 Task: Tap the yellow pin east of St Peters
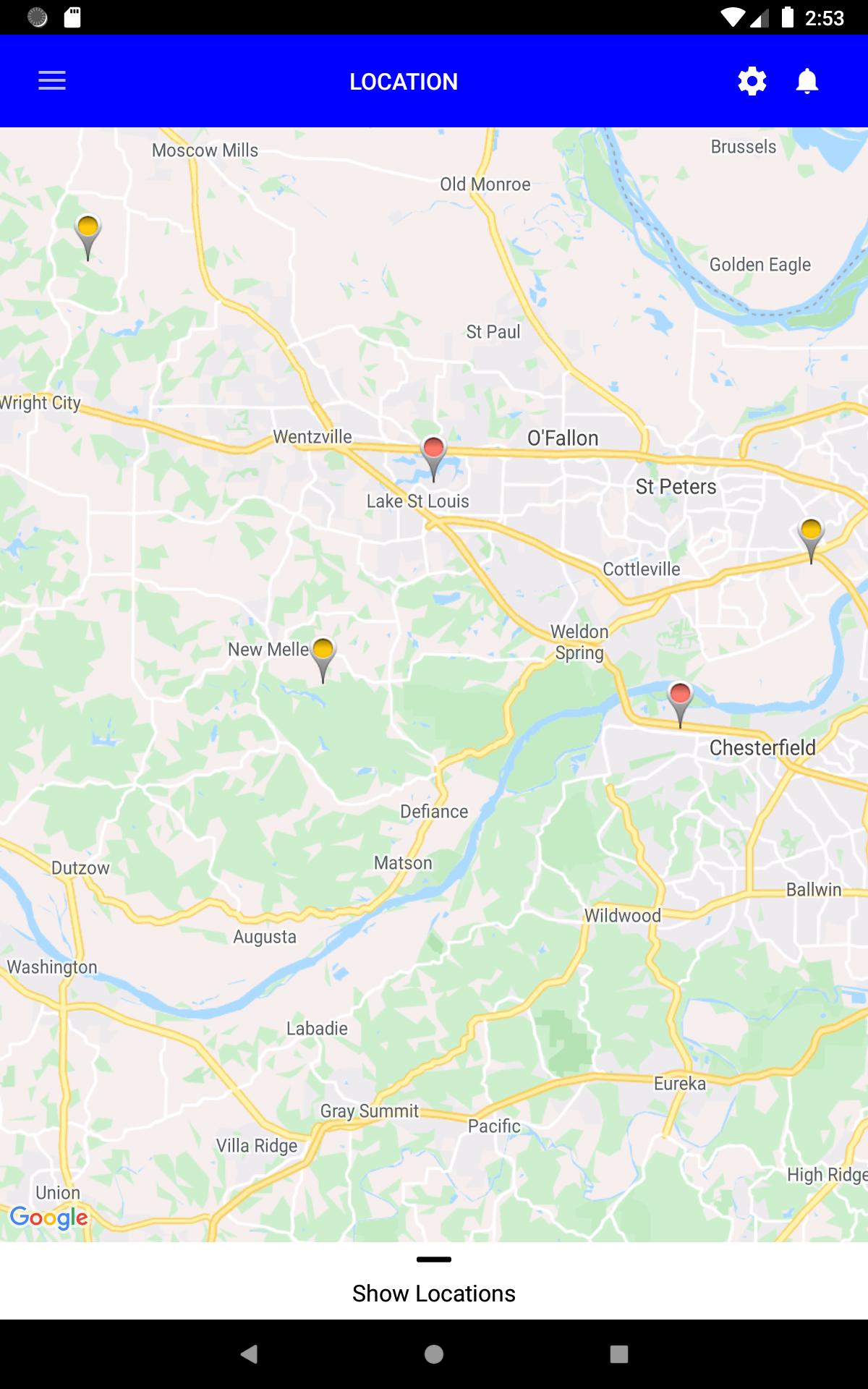(811, 540)
